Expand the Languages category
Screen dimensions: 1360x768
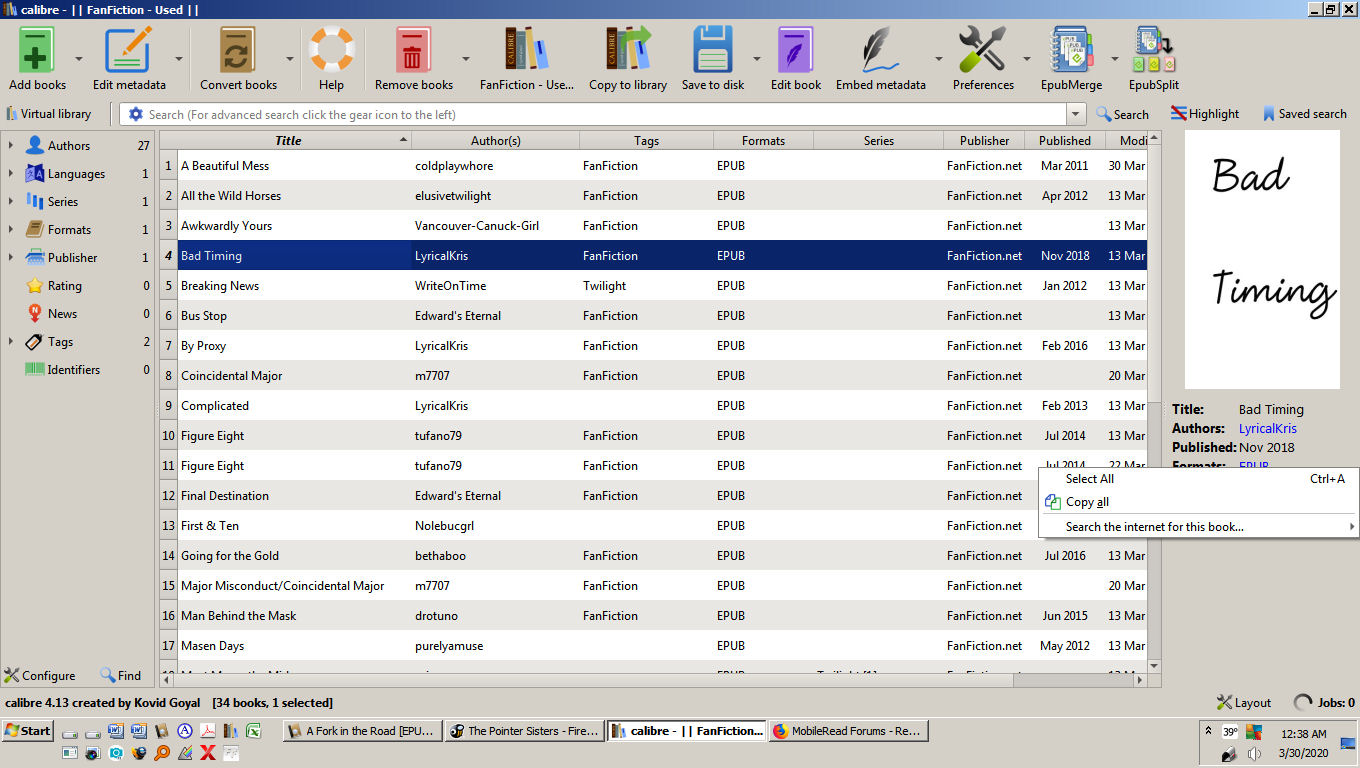(11, 174)
